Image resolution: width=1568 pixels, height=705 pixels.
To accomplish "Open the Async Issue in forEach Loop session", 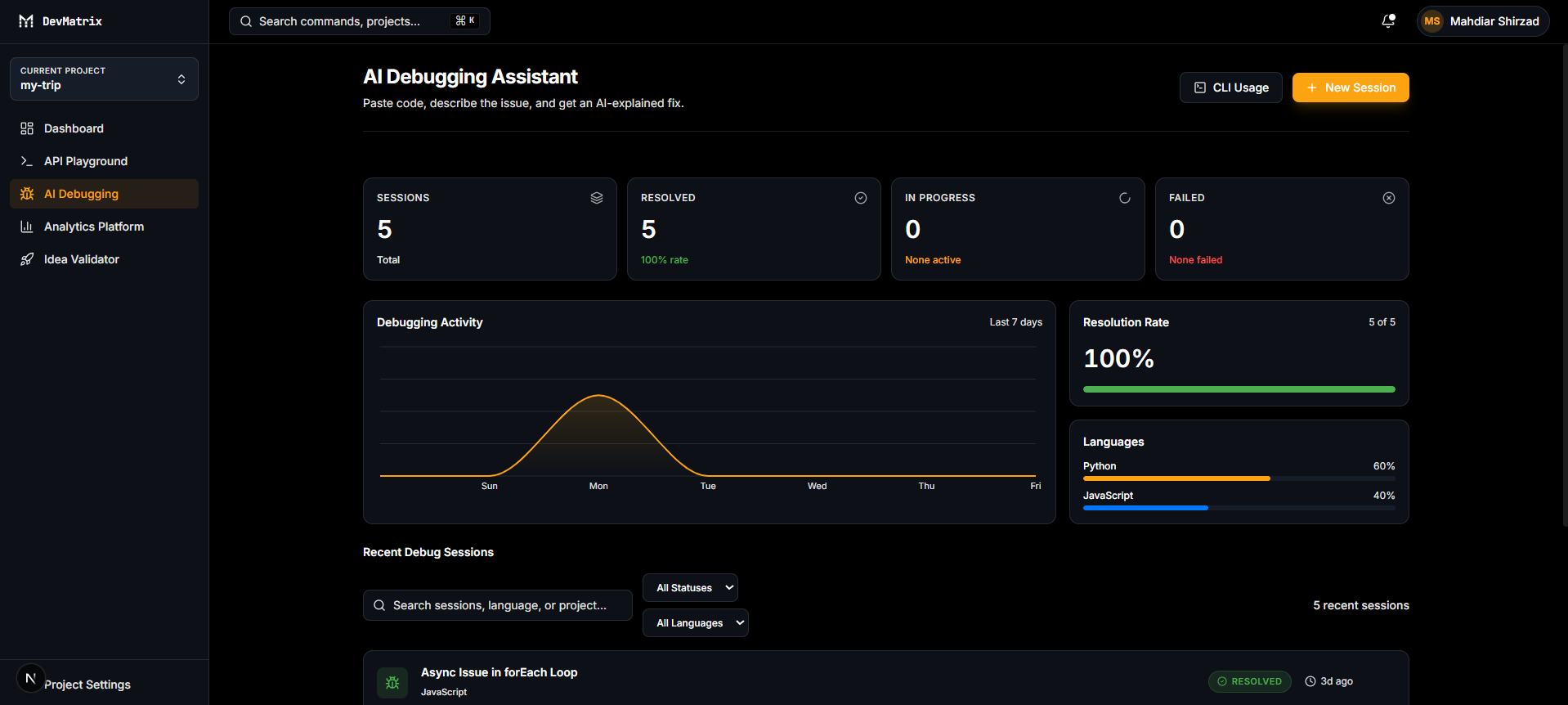I will (x=886, y=679).
